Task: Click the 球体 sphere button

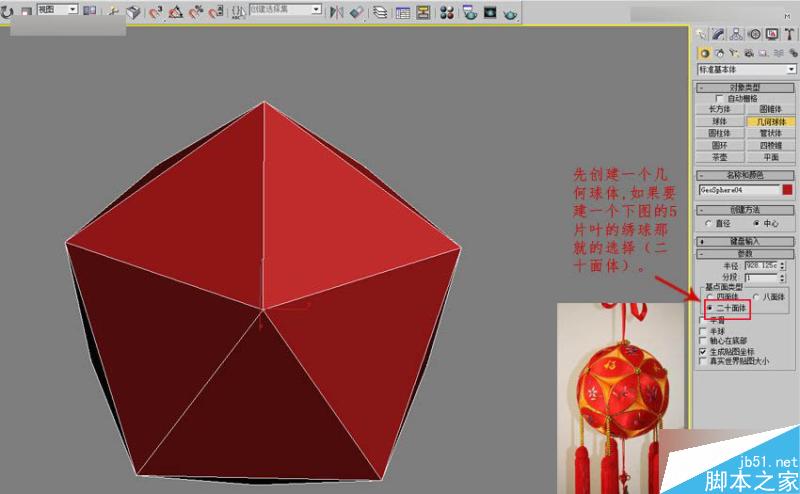Action: pos(719,121)
